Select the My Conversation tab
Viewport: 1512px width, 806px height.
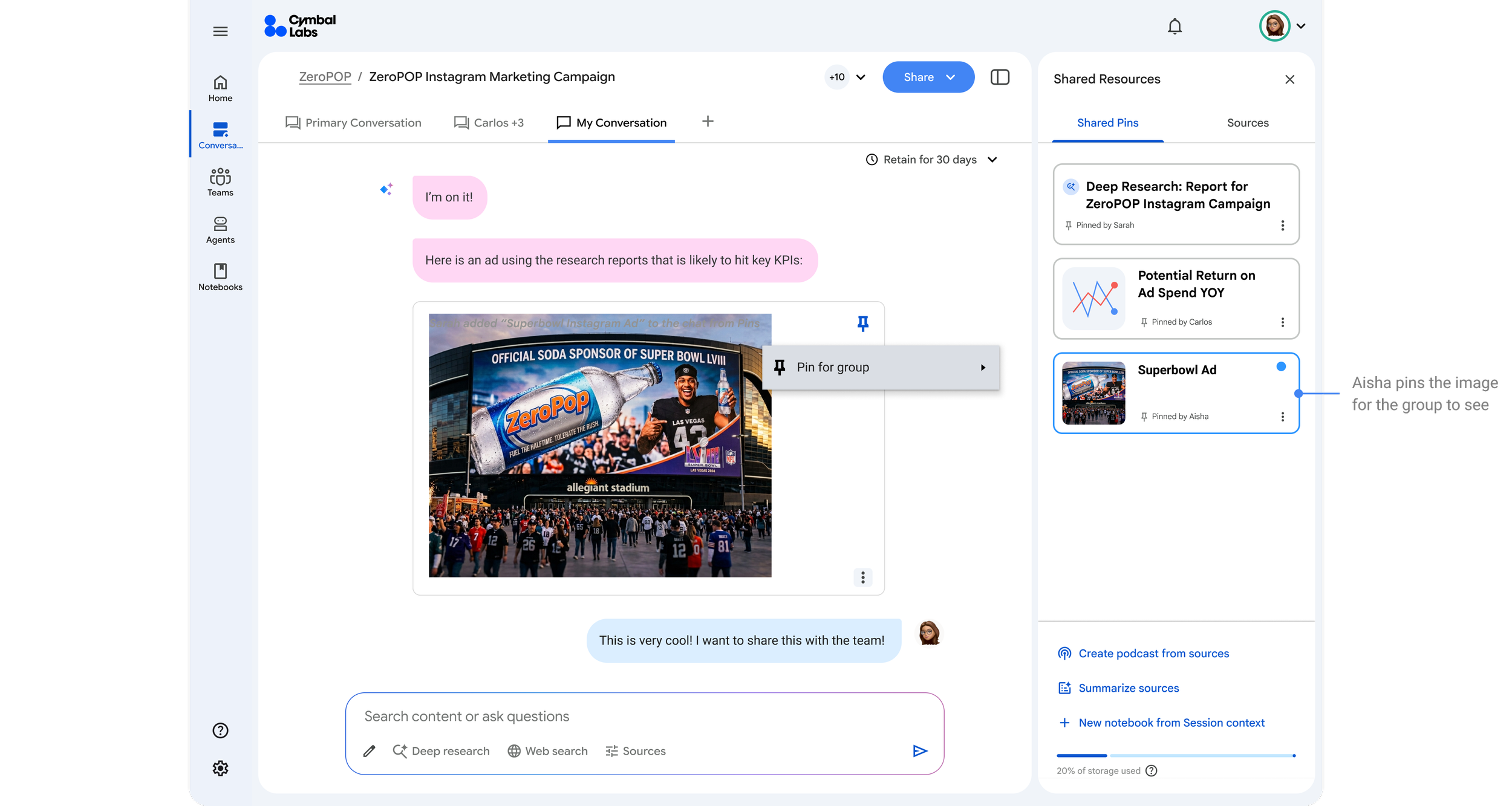click(x=611, y=123)
